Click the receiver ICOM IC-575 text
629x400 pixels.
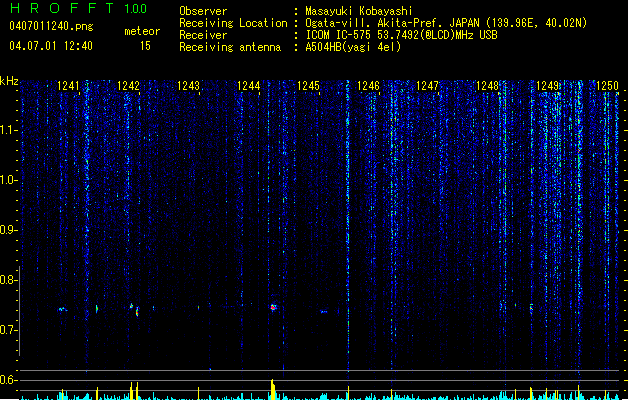coord(339,35)
